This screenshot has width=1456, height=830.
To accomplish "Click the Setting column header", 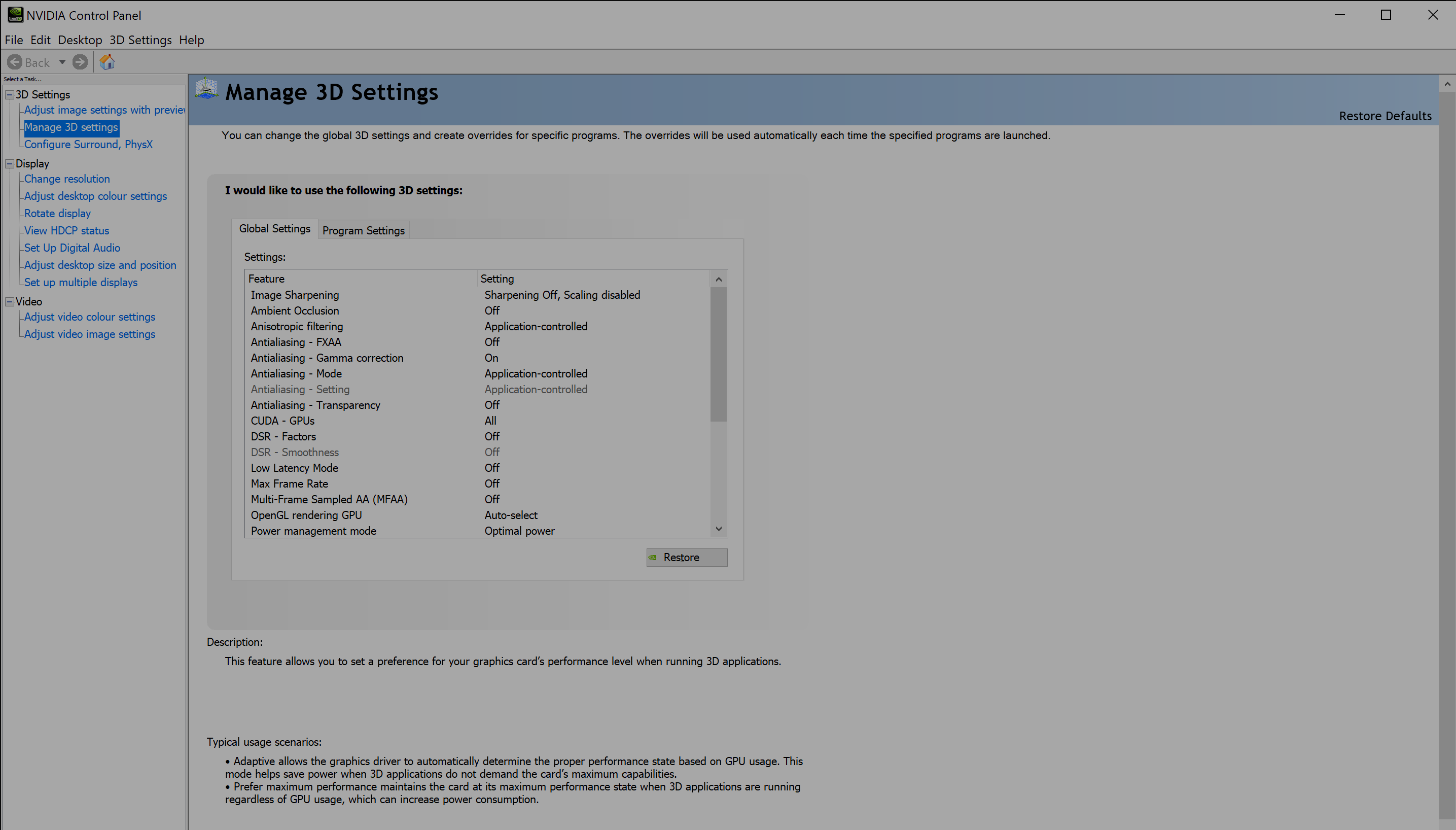I will coord(593,279).
